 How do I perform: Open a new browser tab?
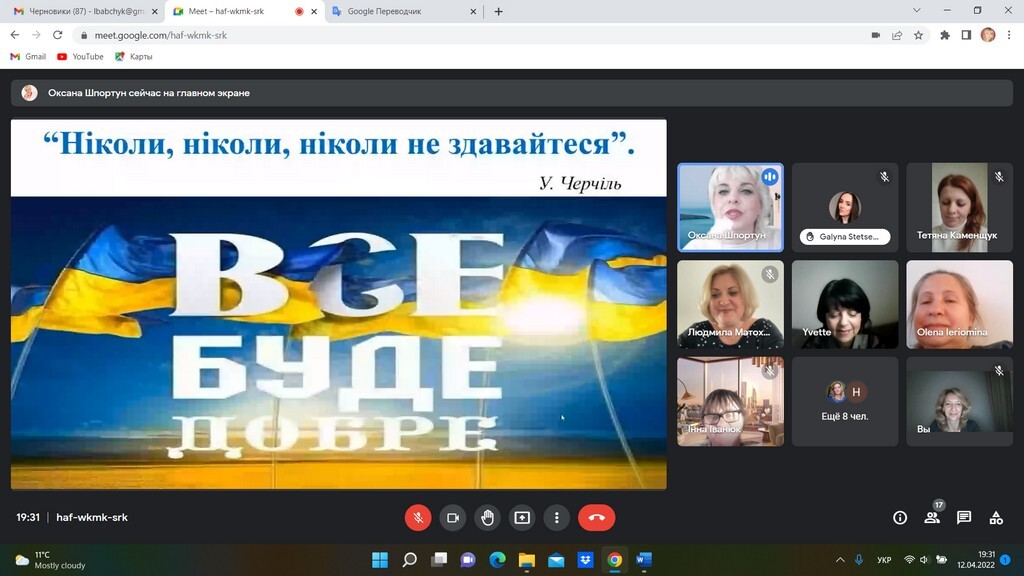(x=498, y=11)
